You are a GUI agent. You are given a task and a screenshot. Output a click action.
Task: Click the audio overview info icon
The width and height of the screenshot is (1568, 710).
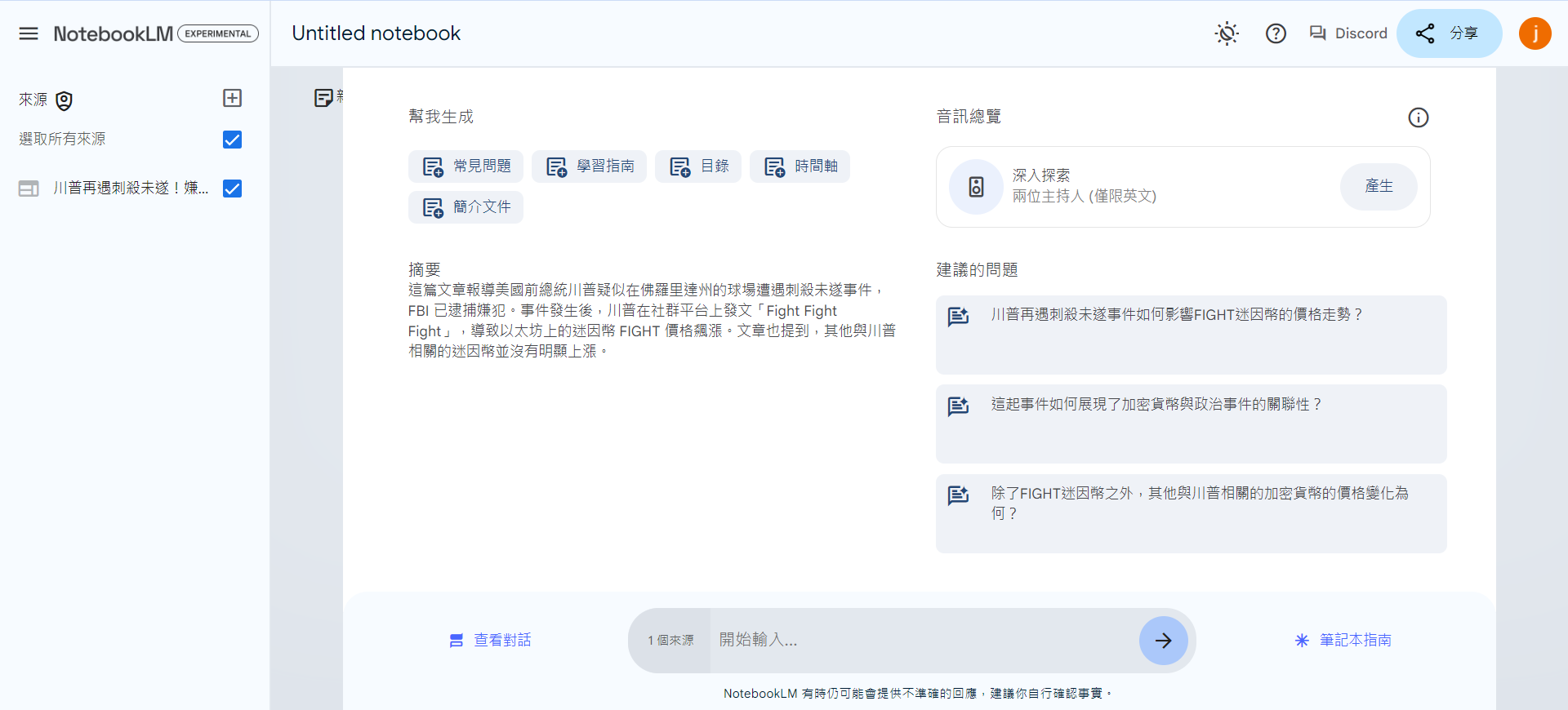(1419, 118)
